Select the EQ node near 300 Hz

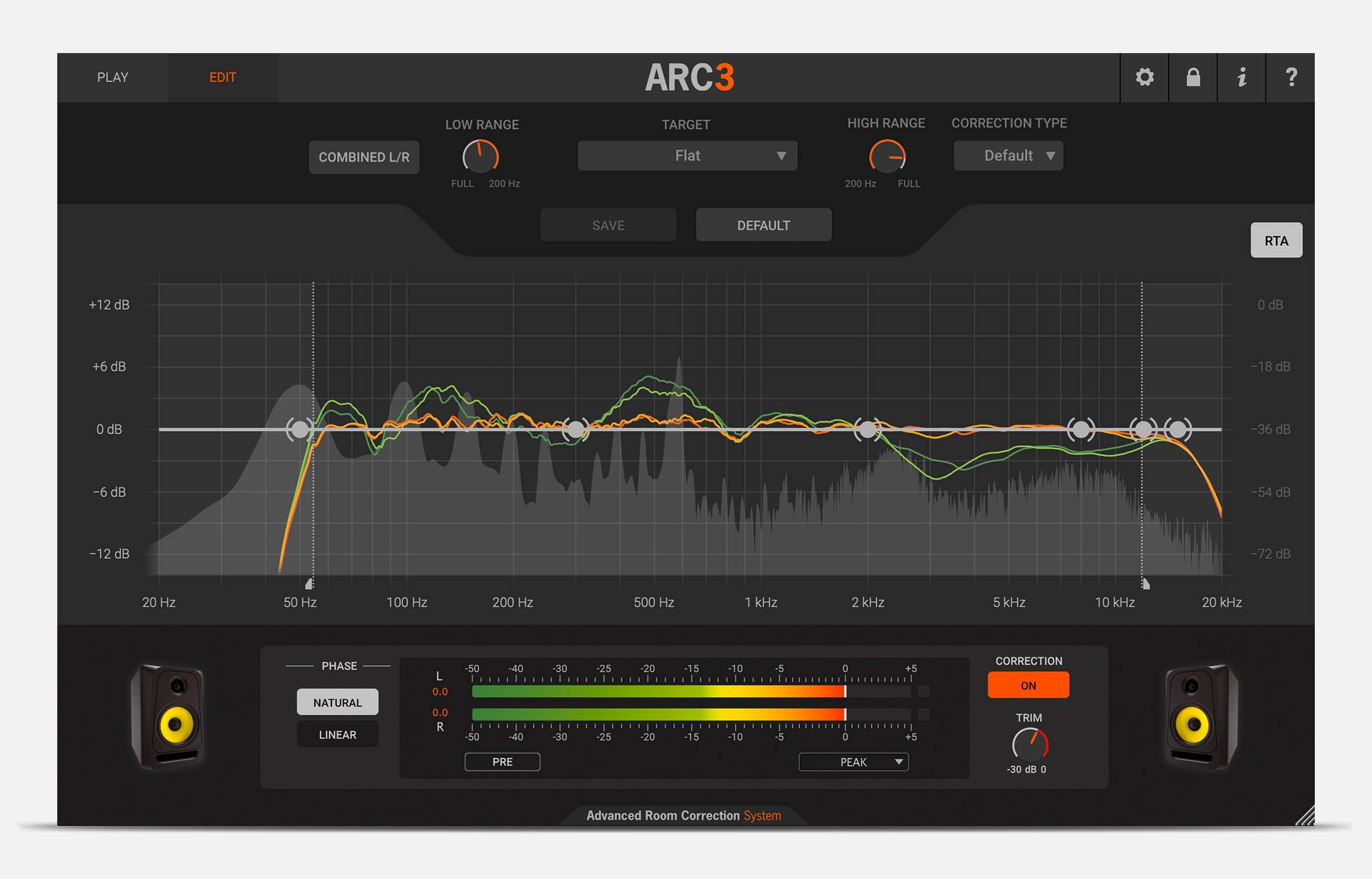[575, 429]
